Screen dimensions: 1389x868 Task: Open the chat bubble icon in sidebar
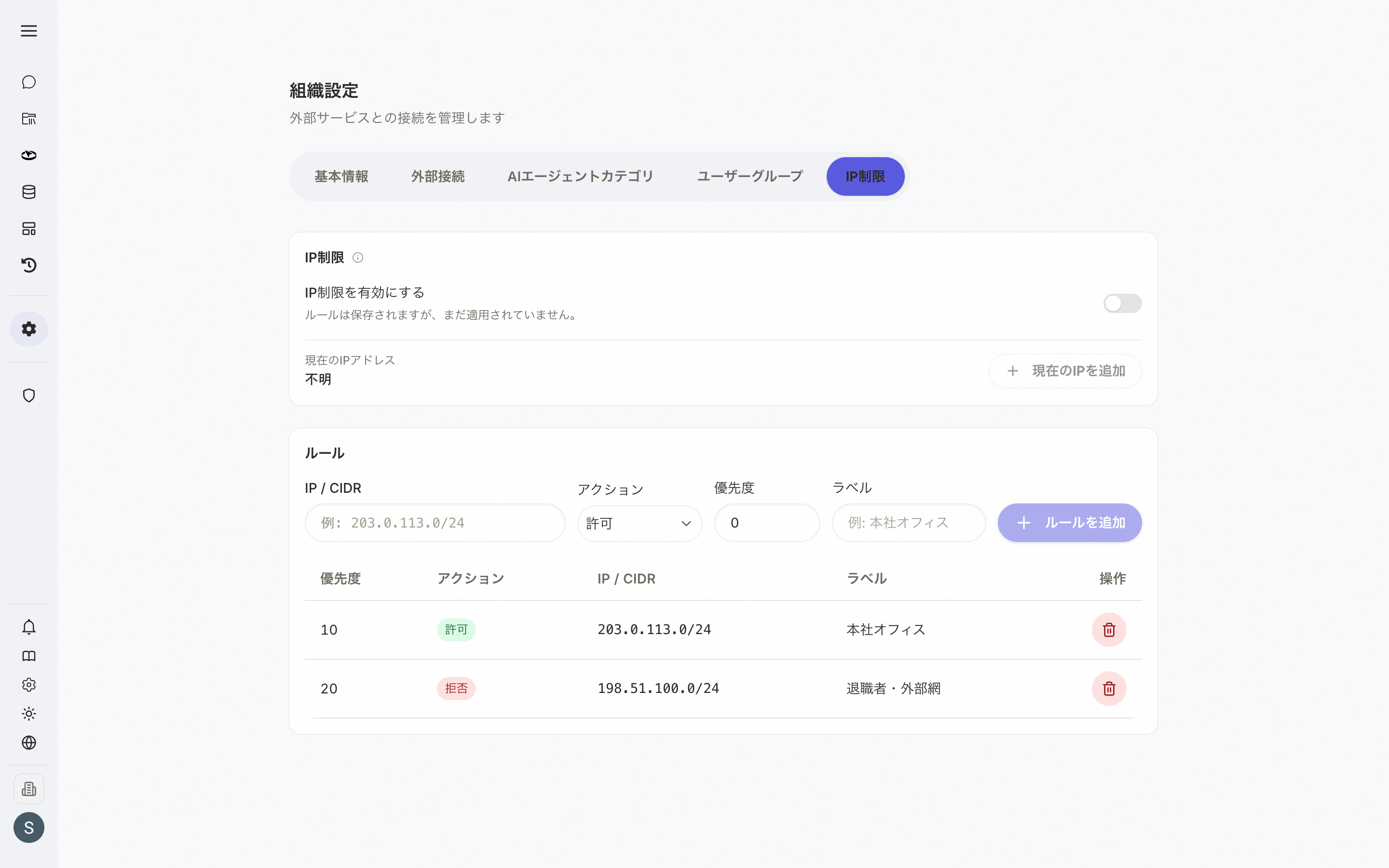click(29, 82)
